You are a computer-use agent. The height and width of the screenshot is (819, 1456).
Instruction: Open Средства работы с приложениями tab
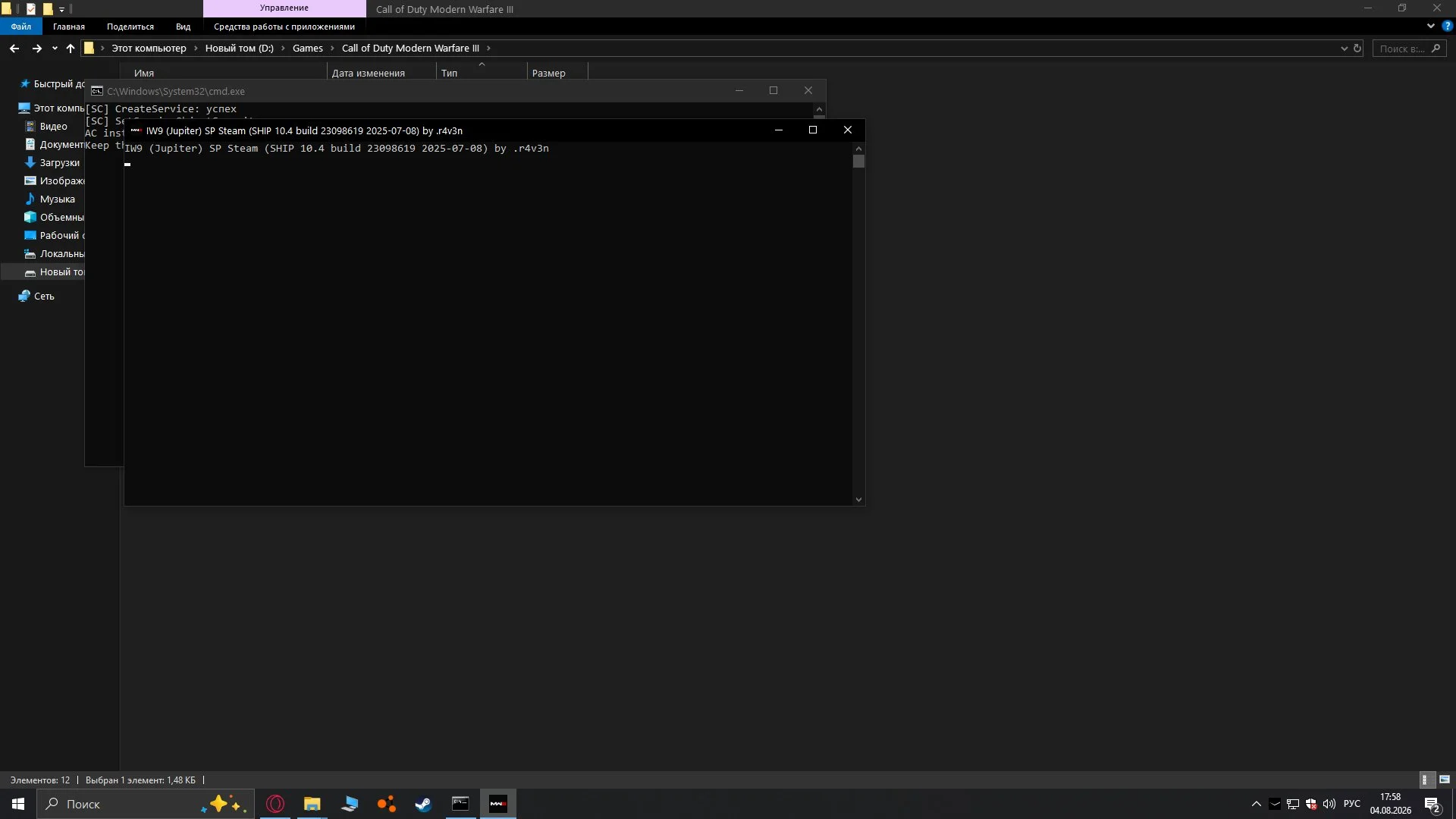[284, 27]
